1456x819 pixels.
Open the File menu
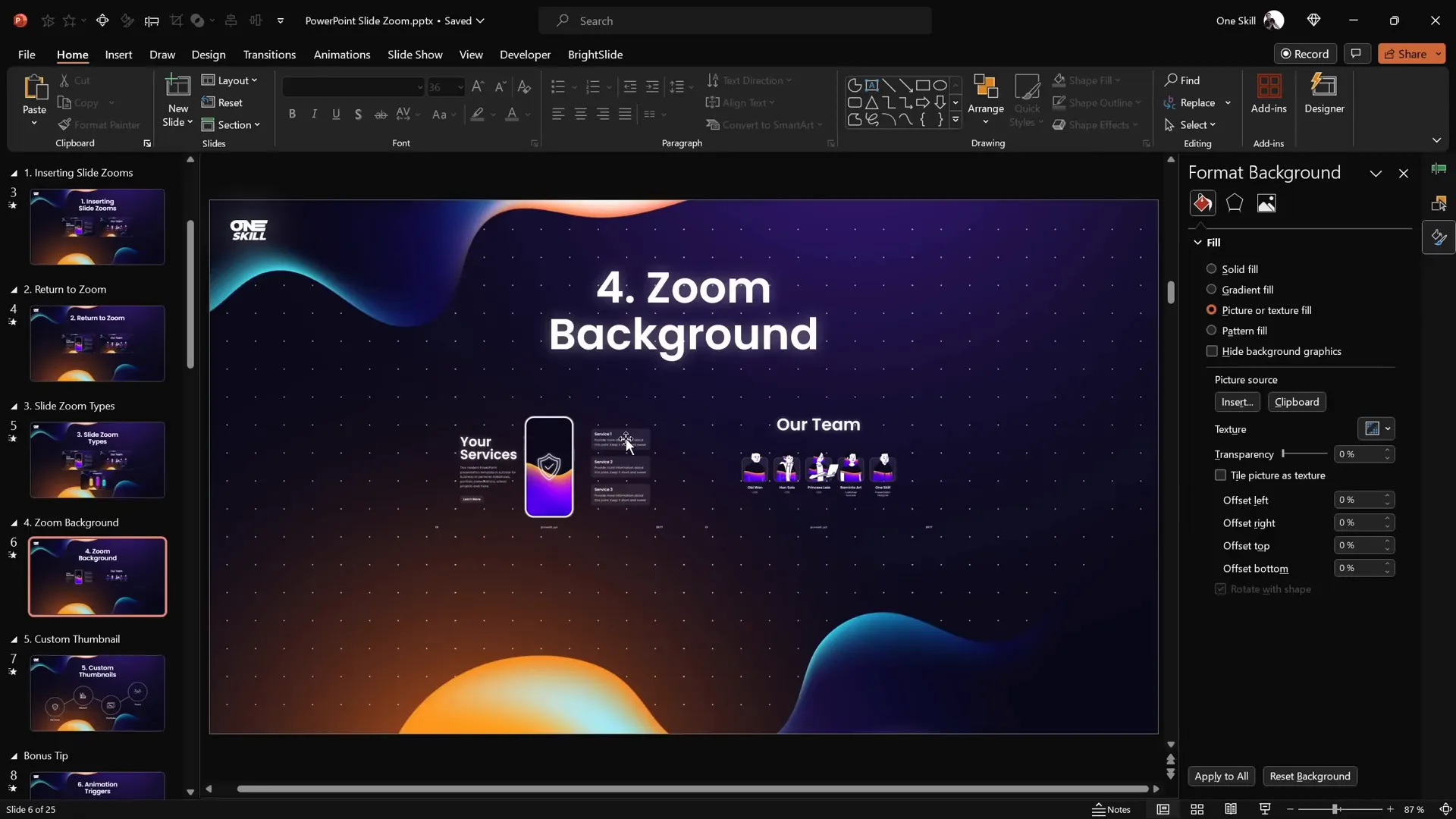(27, 55)
